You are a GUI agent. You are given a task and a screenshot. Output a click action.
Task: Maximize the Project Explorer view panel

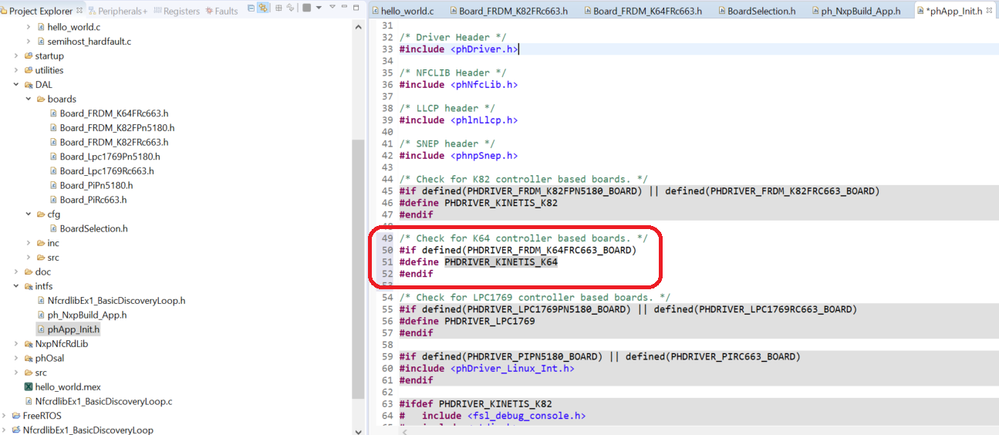[x=356, y=8]
